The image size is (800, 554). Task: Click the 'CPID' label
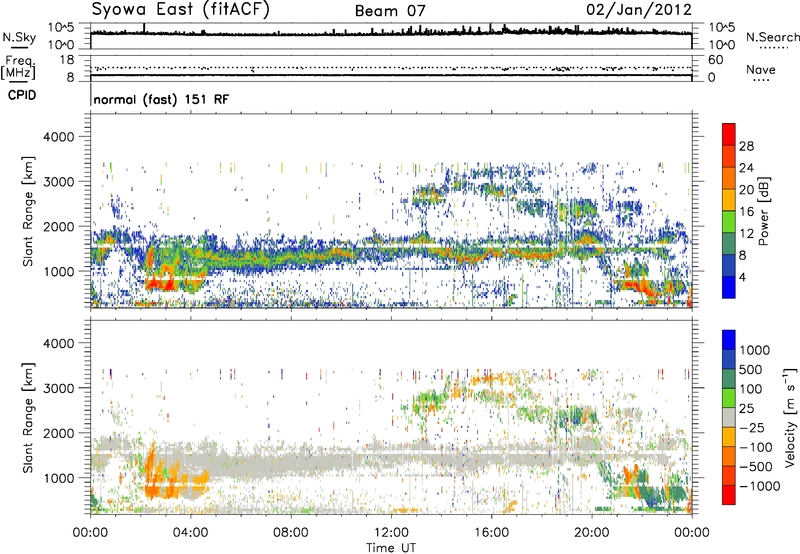(22, 95)
